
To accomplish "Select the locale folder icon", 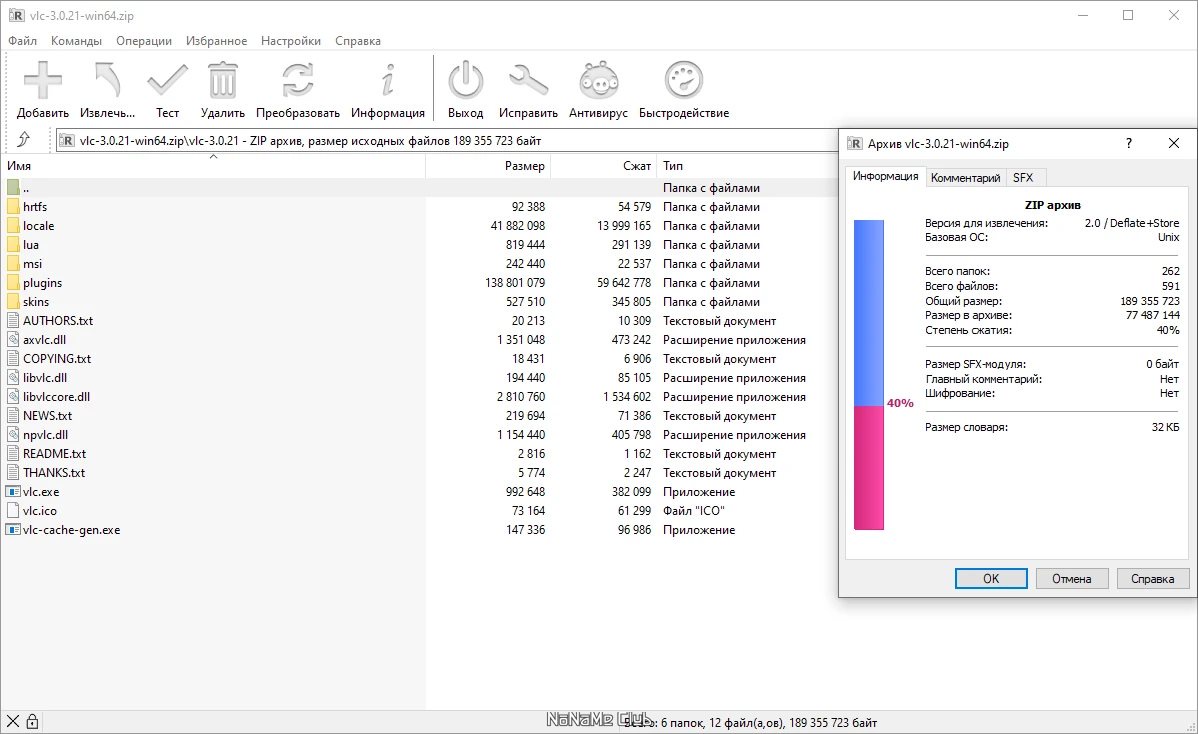I will (x=13, y=225).
